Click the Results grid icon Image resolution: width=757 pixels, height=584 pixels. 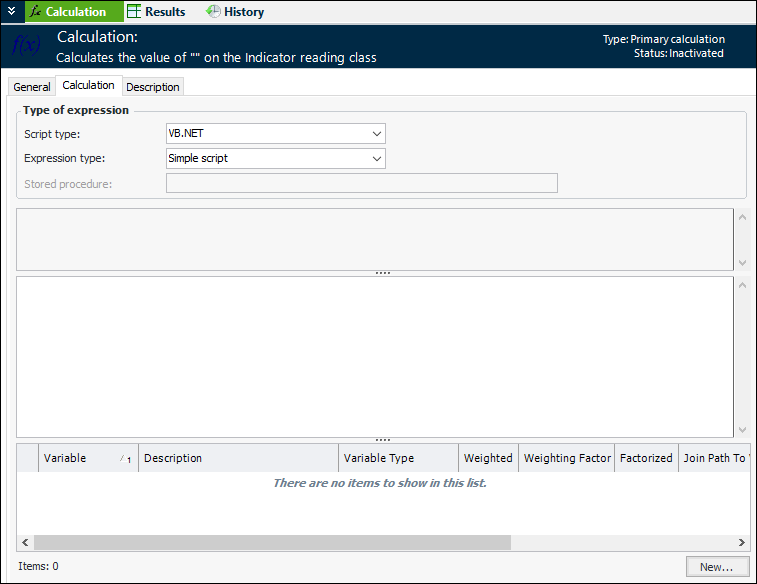(x=133, y=12)
